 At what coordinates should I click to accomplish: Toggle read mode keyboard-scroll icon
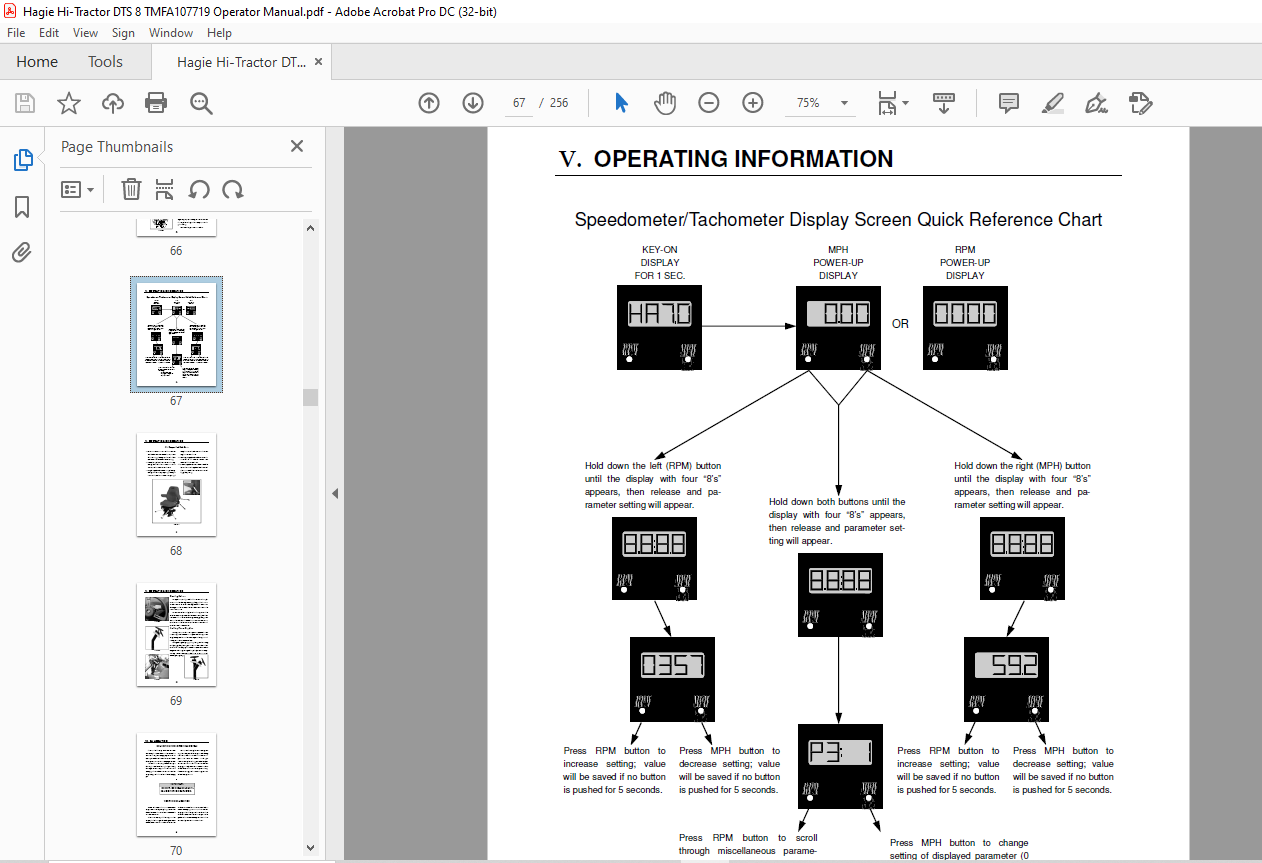point(944,103)
